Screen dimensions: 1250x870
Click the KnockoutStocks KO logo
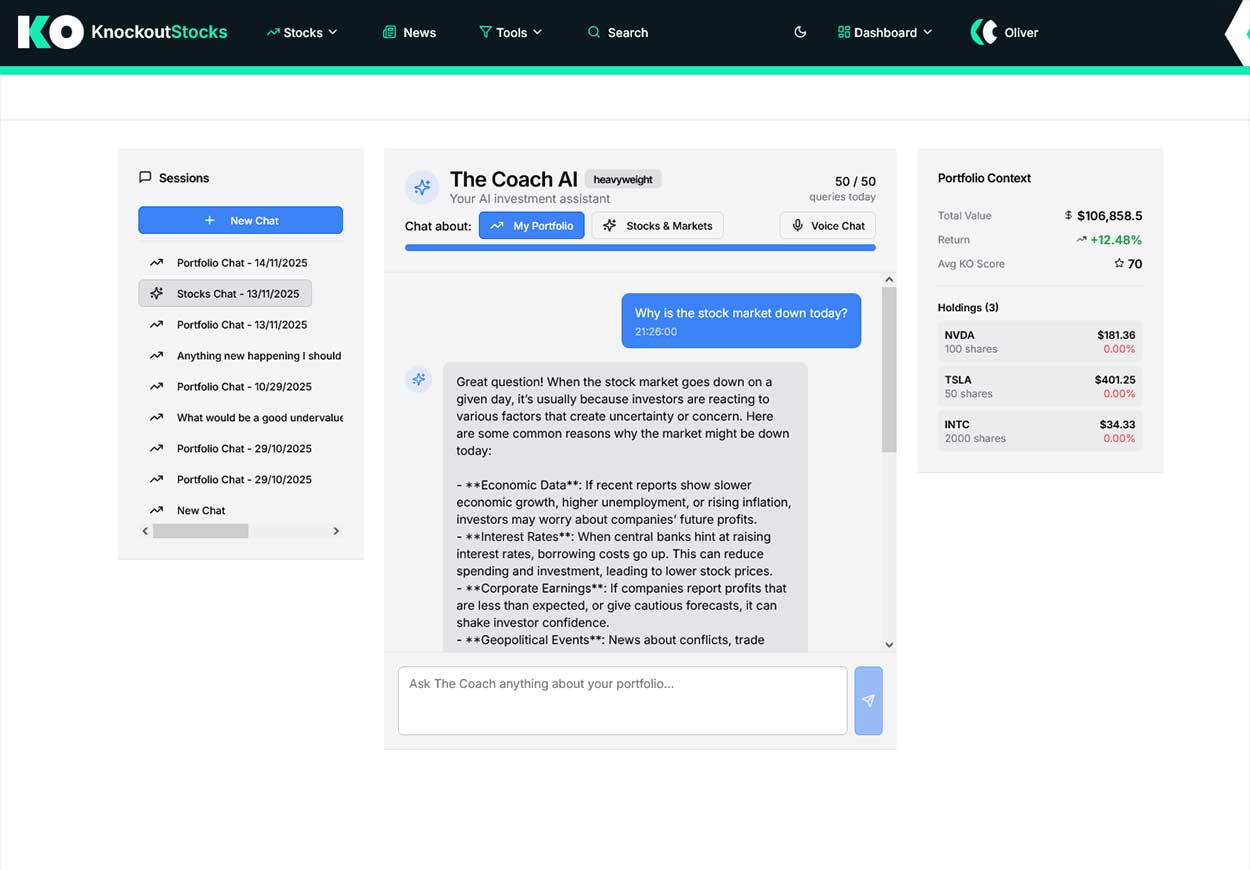coord(50,32)
